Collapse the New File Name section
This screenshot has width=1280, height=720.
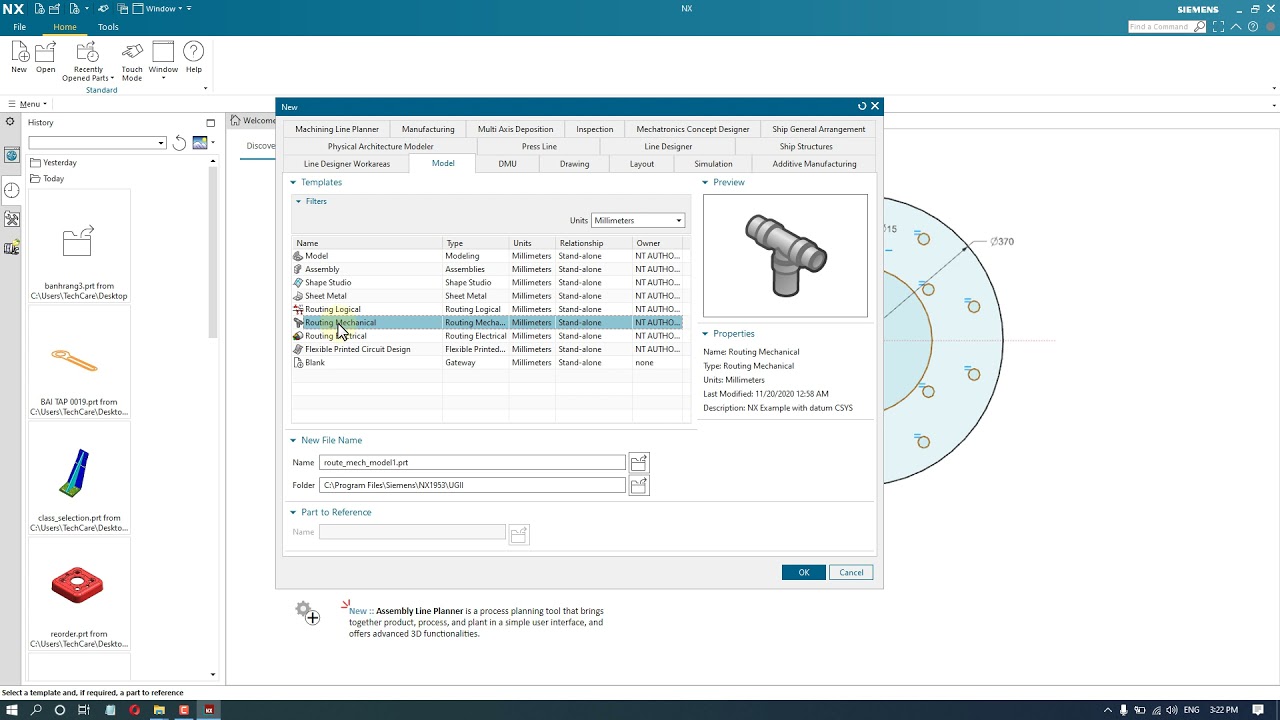click(293, 440)
